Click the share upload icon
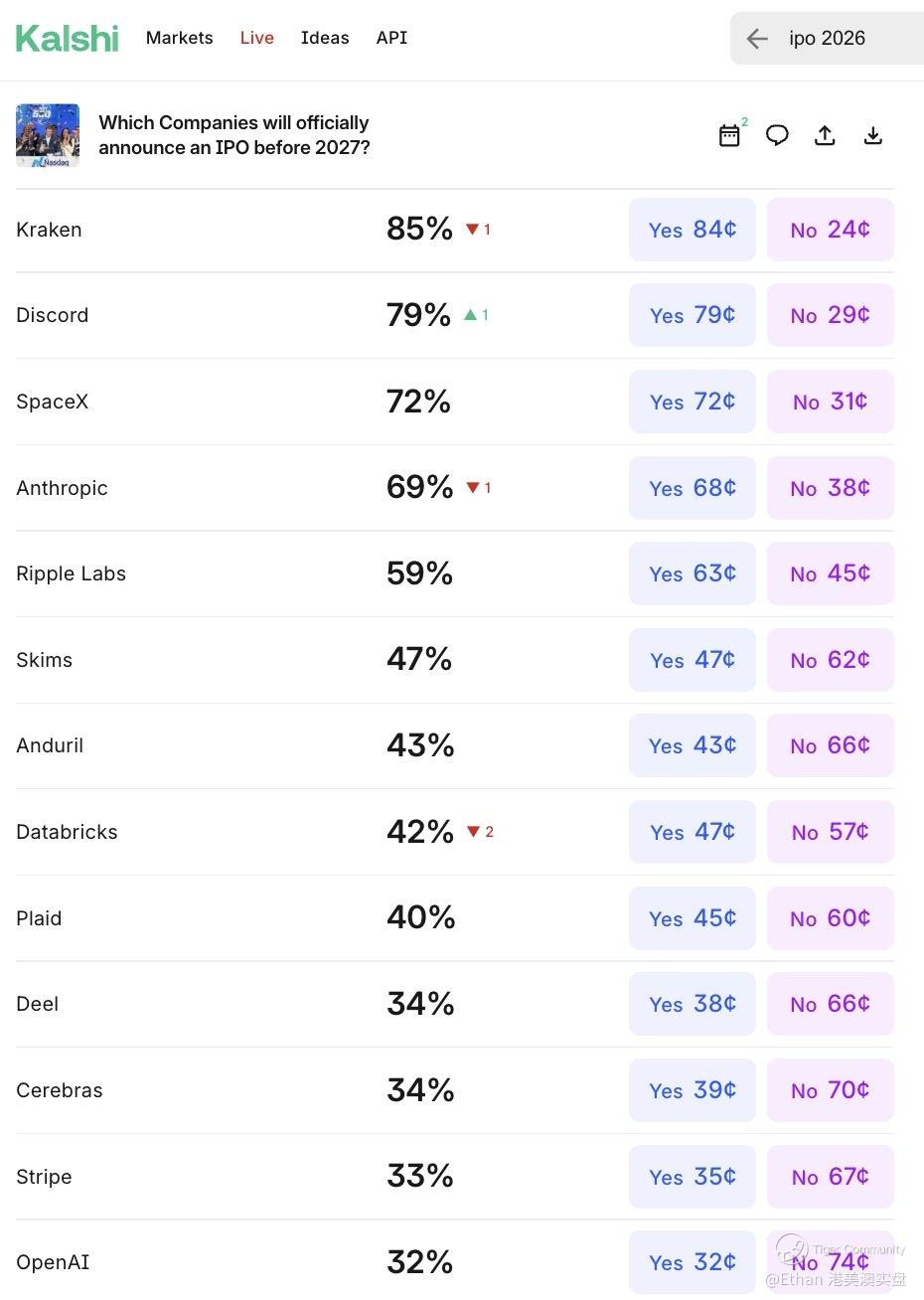This screenshot has height=1300, width=924. pos(825,135)
